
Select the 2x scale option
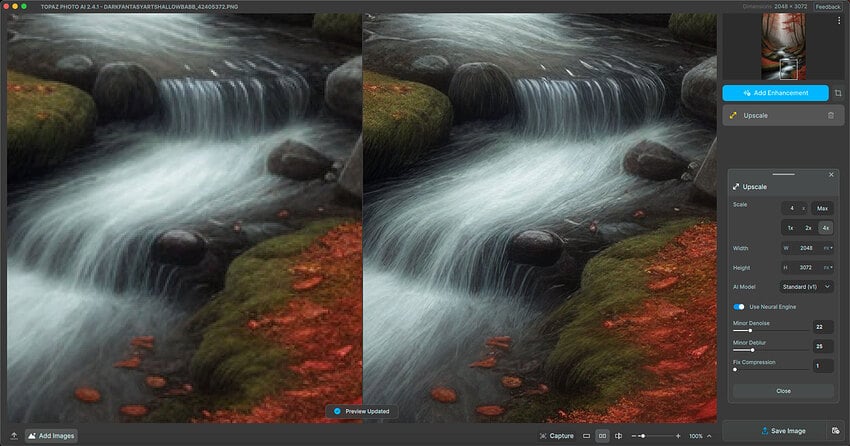pos(808,228)
